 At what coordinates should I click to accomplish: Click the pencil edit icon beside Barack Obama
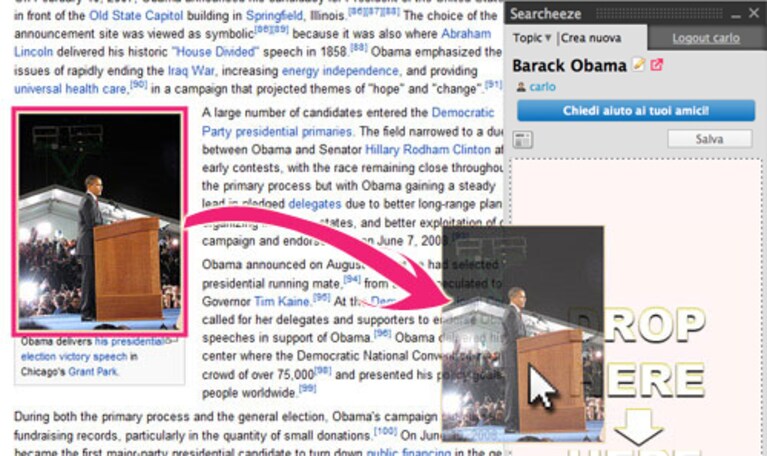click(x=638, y=65)
